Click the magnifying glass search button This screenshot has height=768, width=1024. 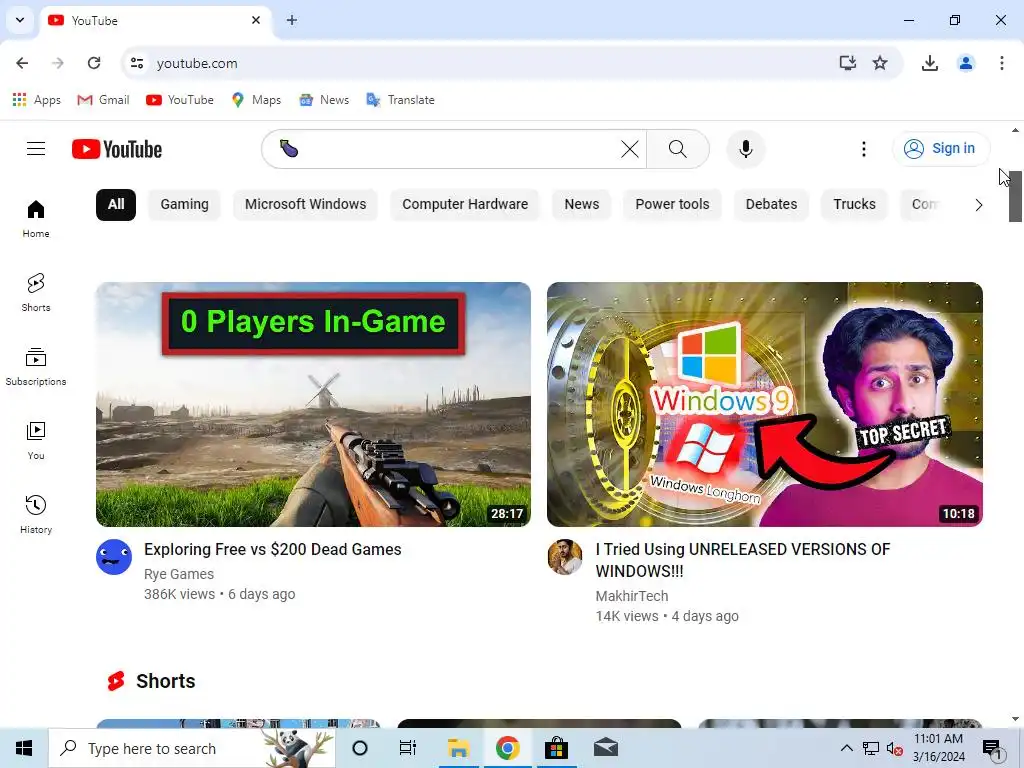[x=678, y=149]
